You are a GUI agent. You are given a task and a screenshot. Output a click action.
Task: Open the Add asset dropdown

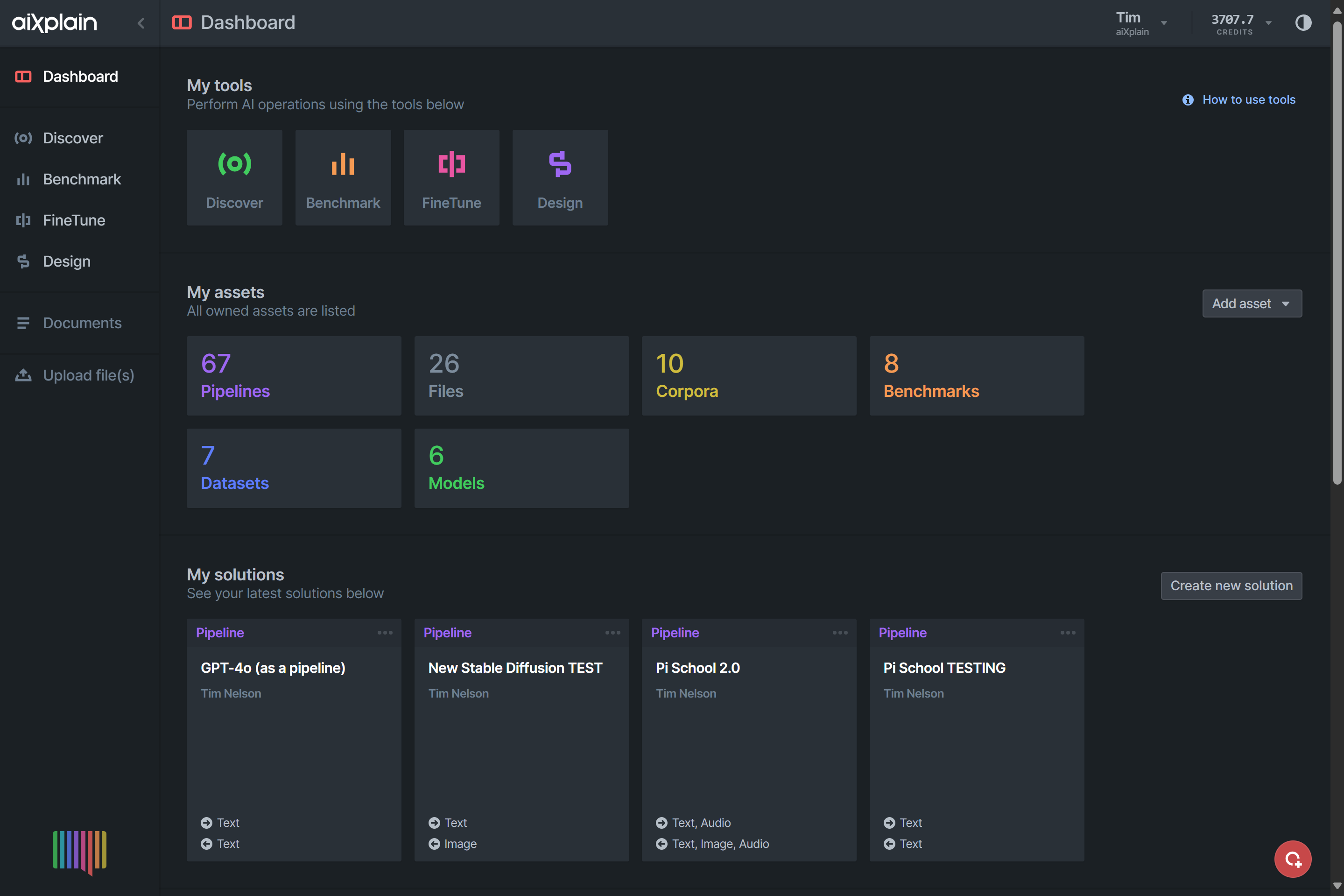pos(1252,303)
